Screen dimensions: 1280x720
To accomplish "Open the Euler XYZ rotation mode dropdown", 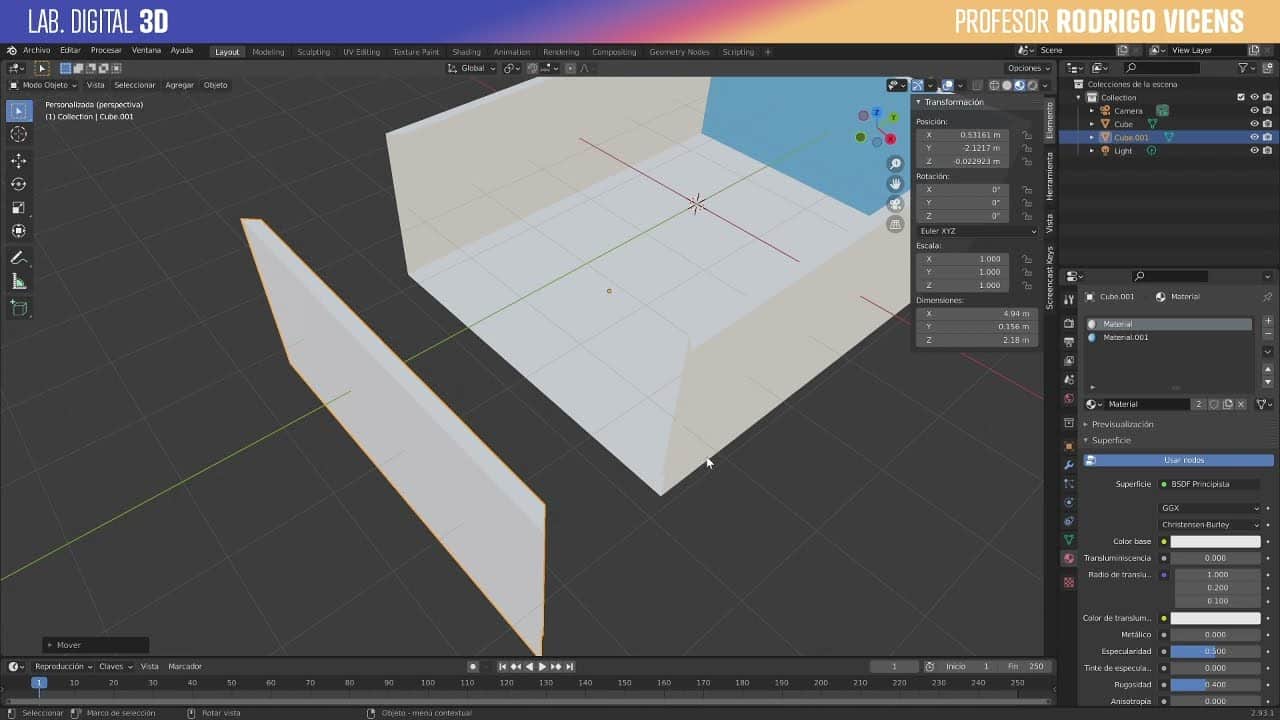I will (977, 231).
